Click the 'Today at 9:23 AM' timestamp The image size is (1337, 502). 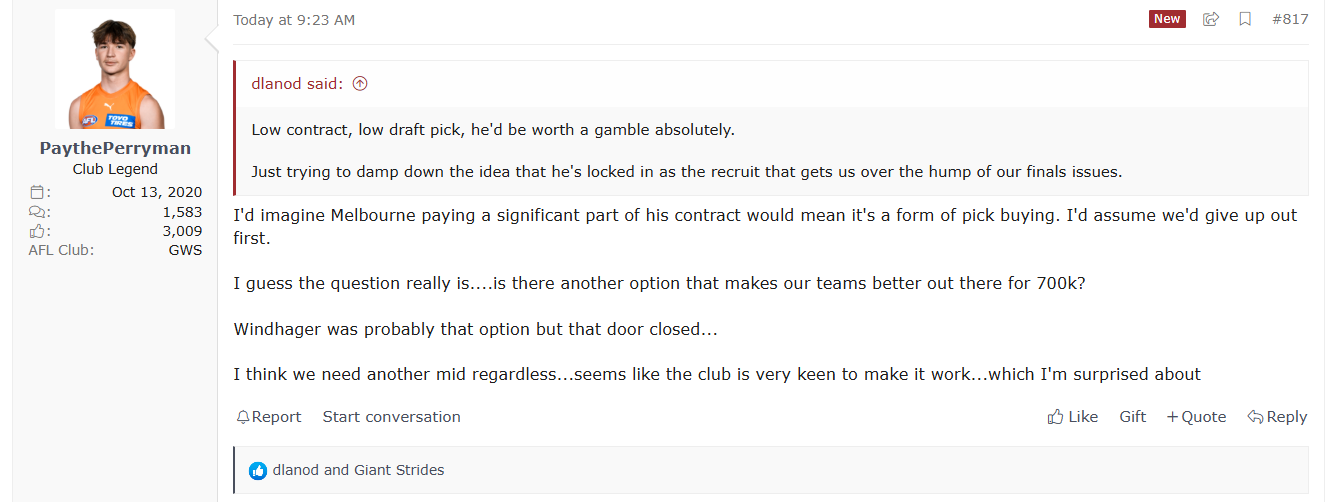(294, 20)
